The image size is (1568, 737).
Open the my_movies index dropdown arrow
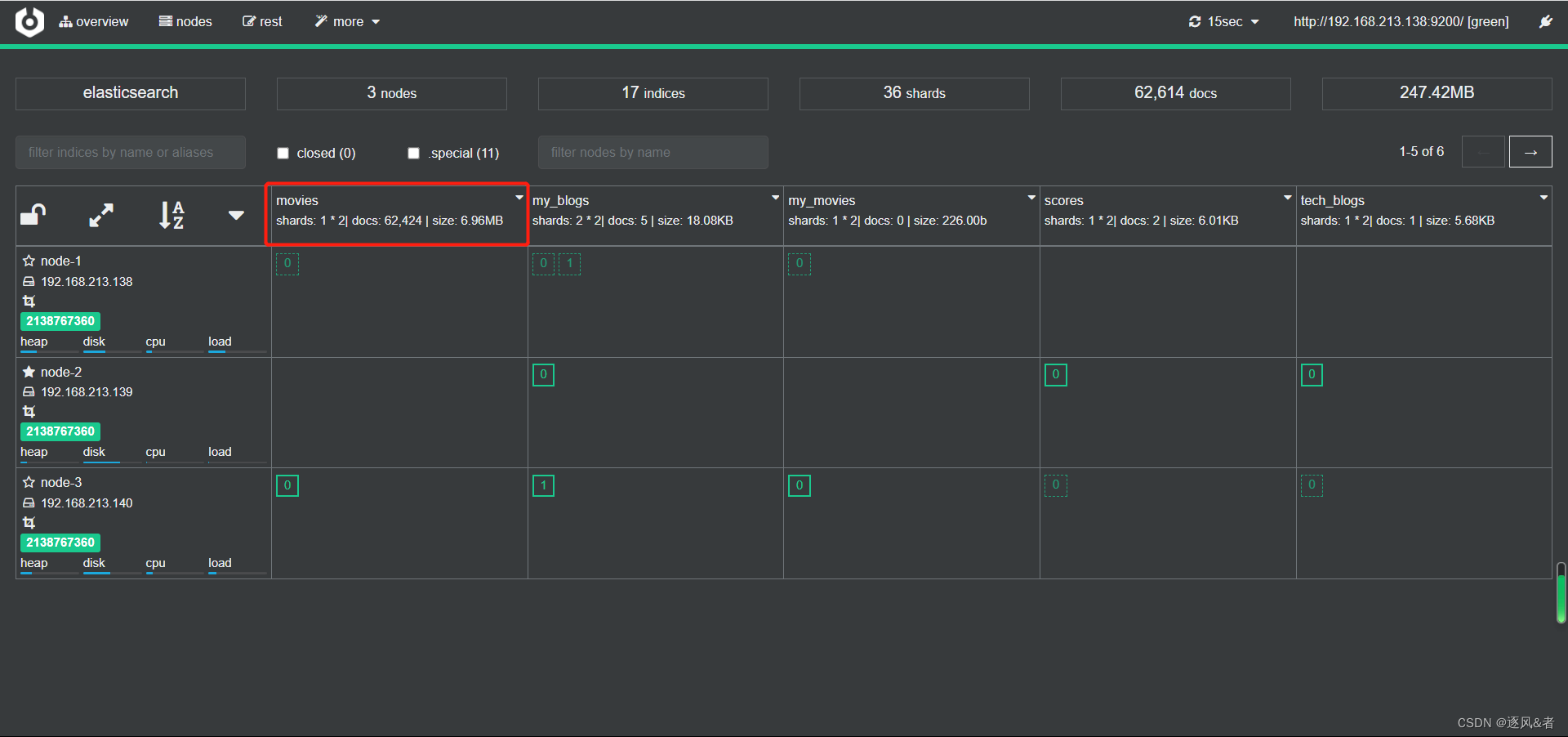coord(1031,198)
